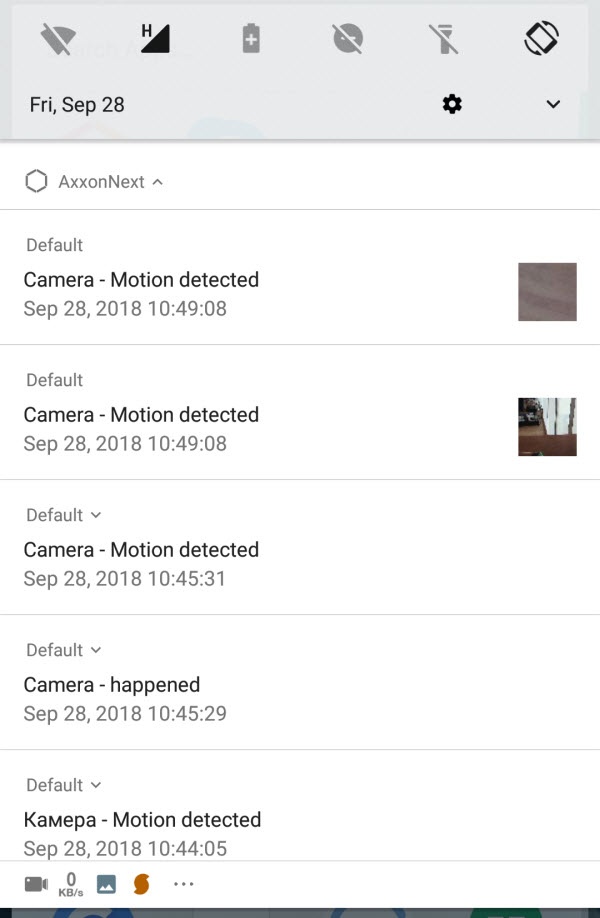
Task: Toggle the Do Not Disturb tile
Action: click(347, 40)
